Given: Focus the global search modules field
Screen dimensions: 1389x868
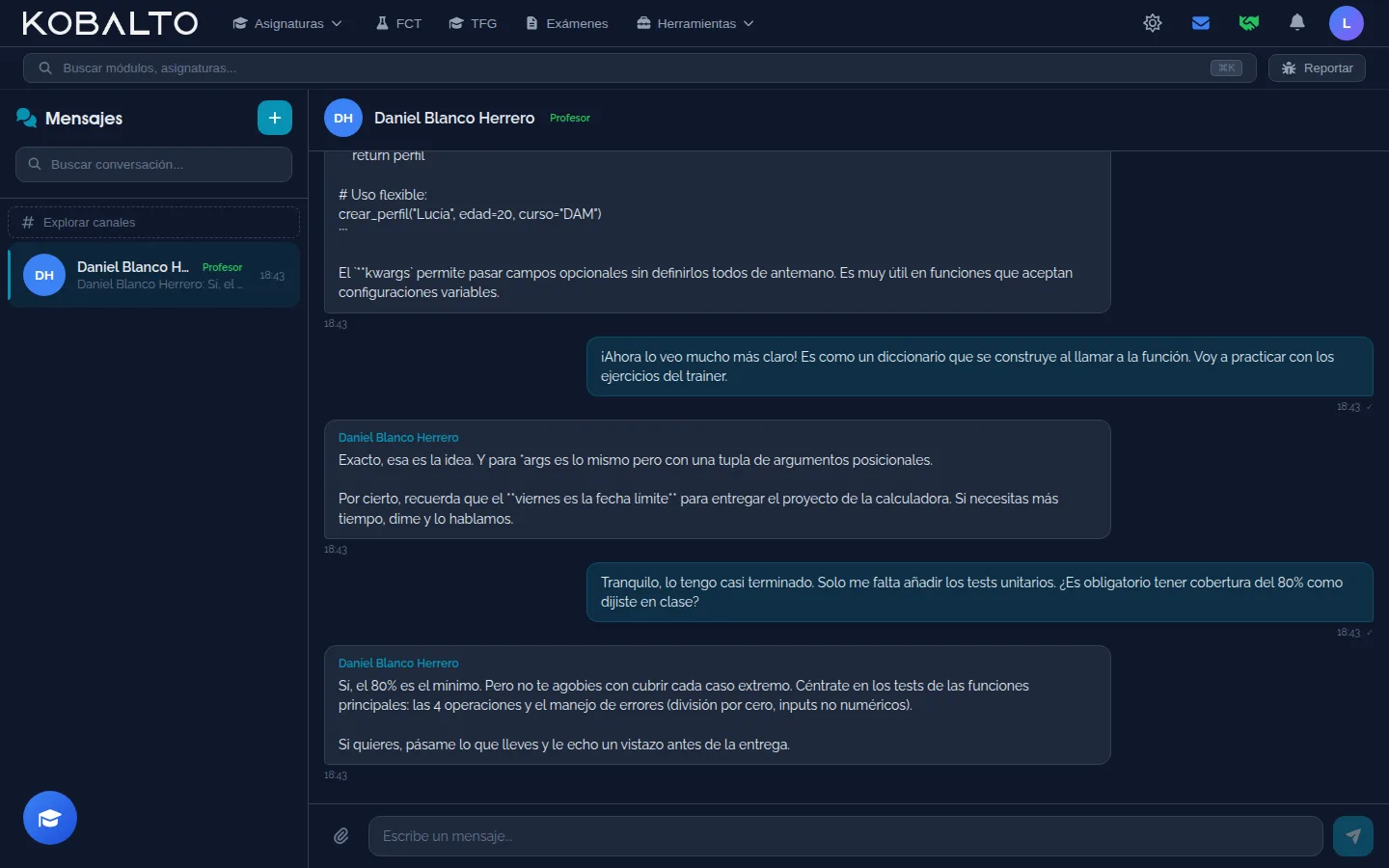Looking at the screenshot, I should (x=640, y=68).
